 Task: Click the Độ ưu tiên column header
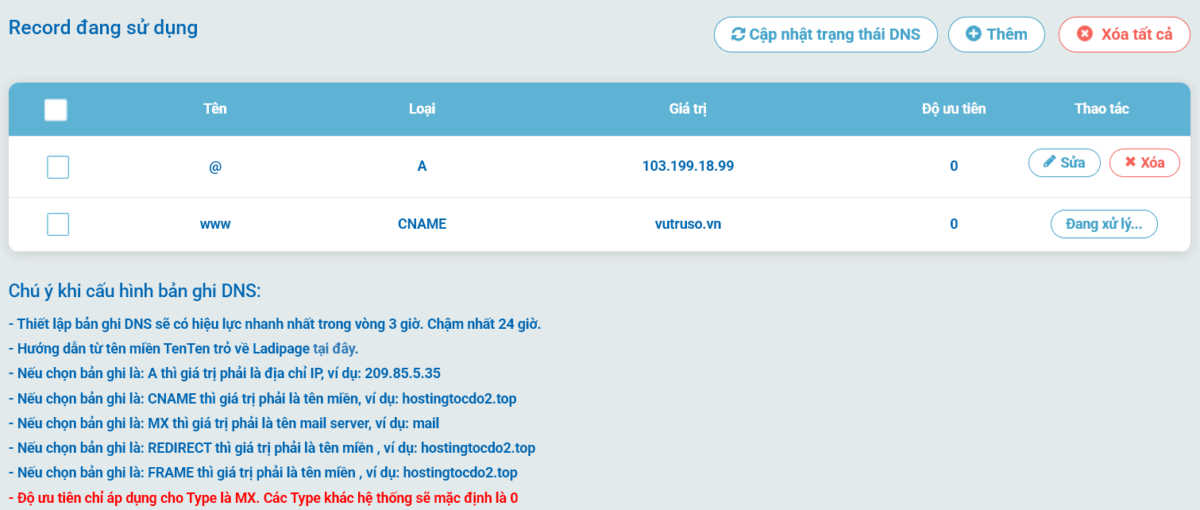953,109
